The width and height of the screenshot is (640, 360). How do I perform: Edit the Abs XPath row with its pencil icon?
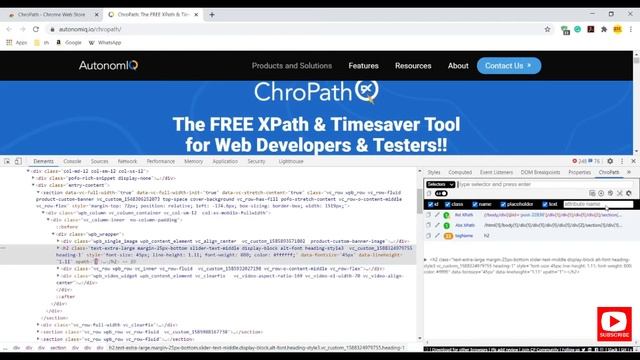[x=437, y=225]
